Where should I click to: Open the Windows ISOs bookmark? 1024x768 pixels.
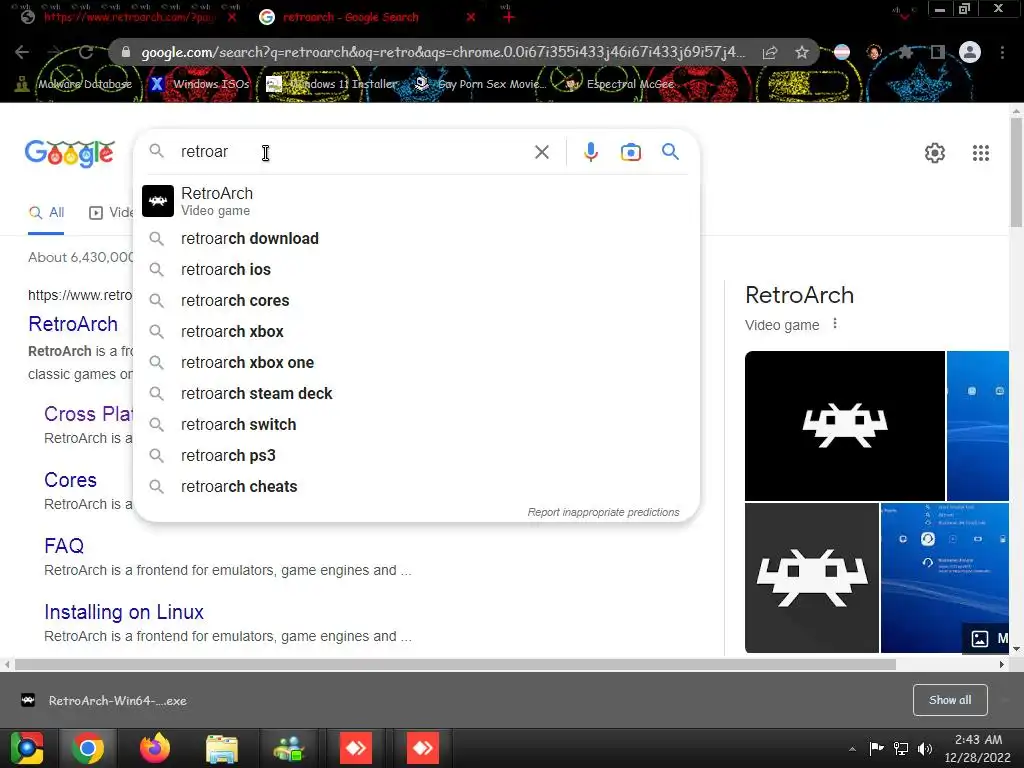click(x=200, y=84)
